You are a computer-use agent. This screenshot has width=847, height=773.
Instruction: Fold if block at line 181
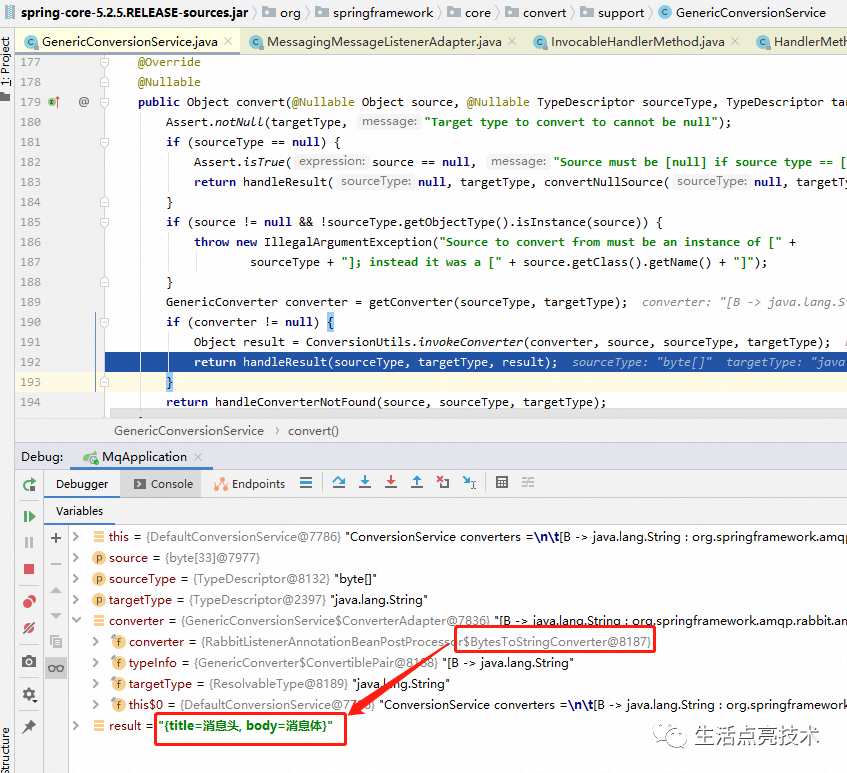tap(104, 142)
